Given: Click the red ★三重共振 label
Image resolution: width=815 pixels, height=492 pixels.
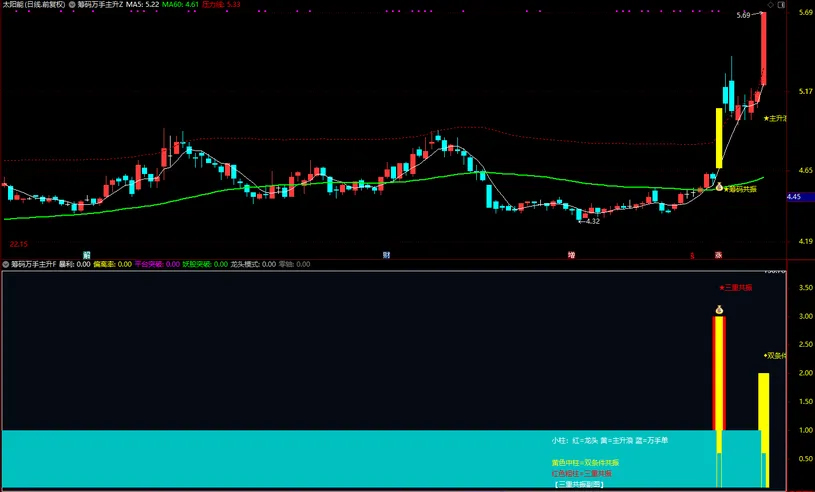Looking at the screenshot, I should [735, 287].
